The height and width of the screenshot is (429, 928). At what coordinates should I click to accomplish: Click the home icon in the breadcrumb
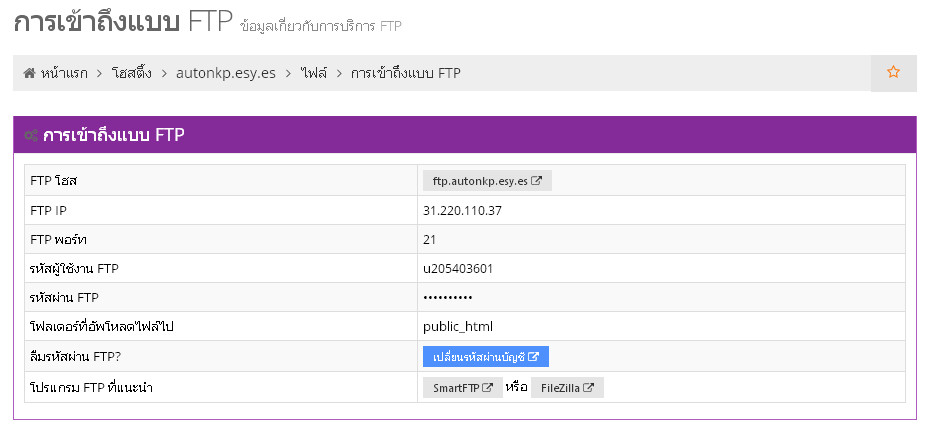tap(30, 73)
